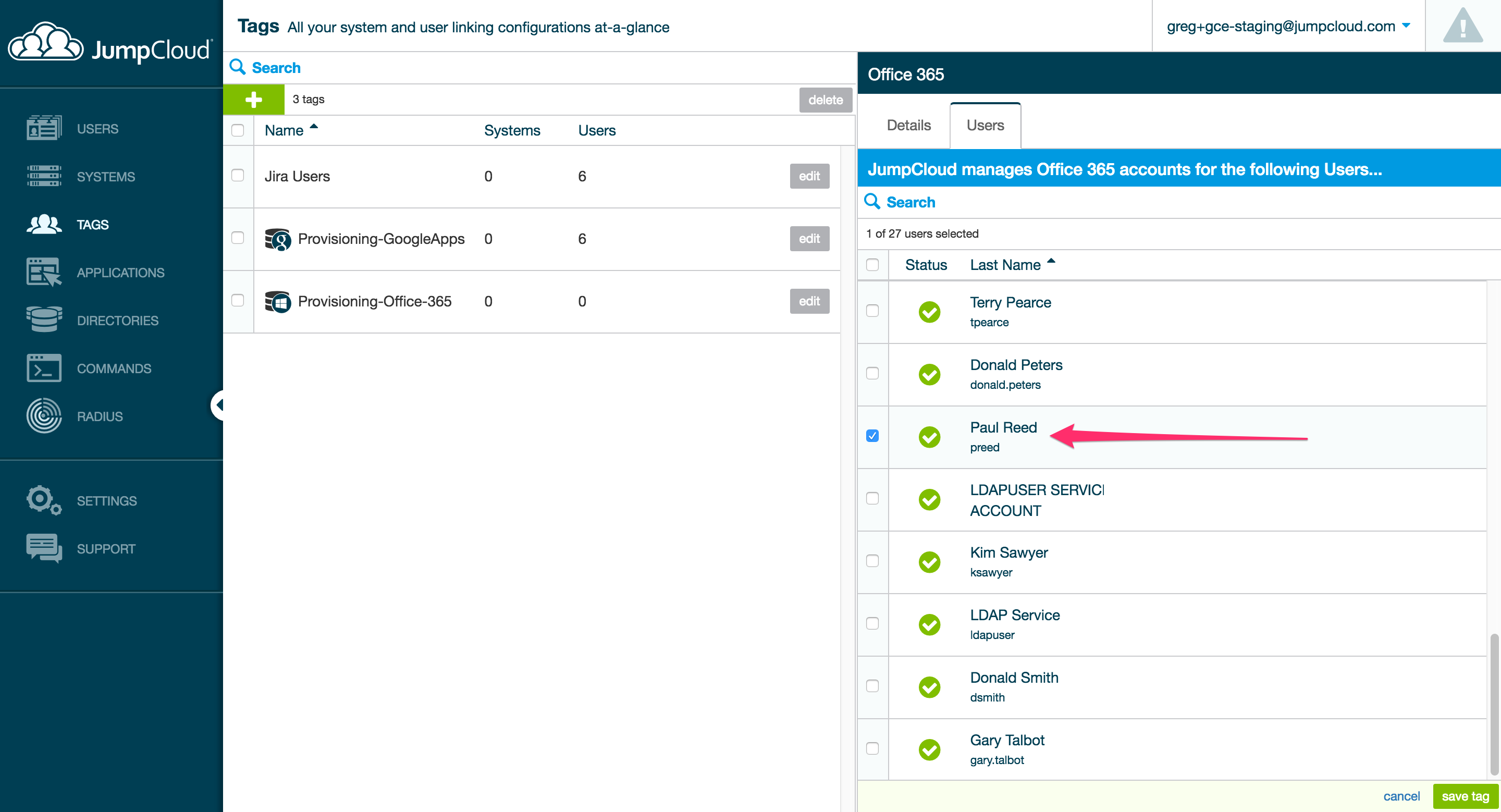Image resolution: width=1501 pixels, height=812 pixels.
Task: Click Paul Reed's green status checkmark
Action: pos(929,437)
